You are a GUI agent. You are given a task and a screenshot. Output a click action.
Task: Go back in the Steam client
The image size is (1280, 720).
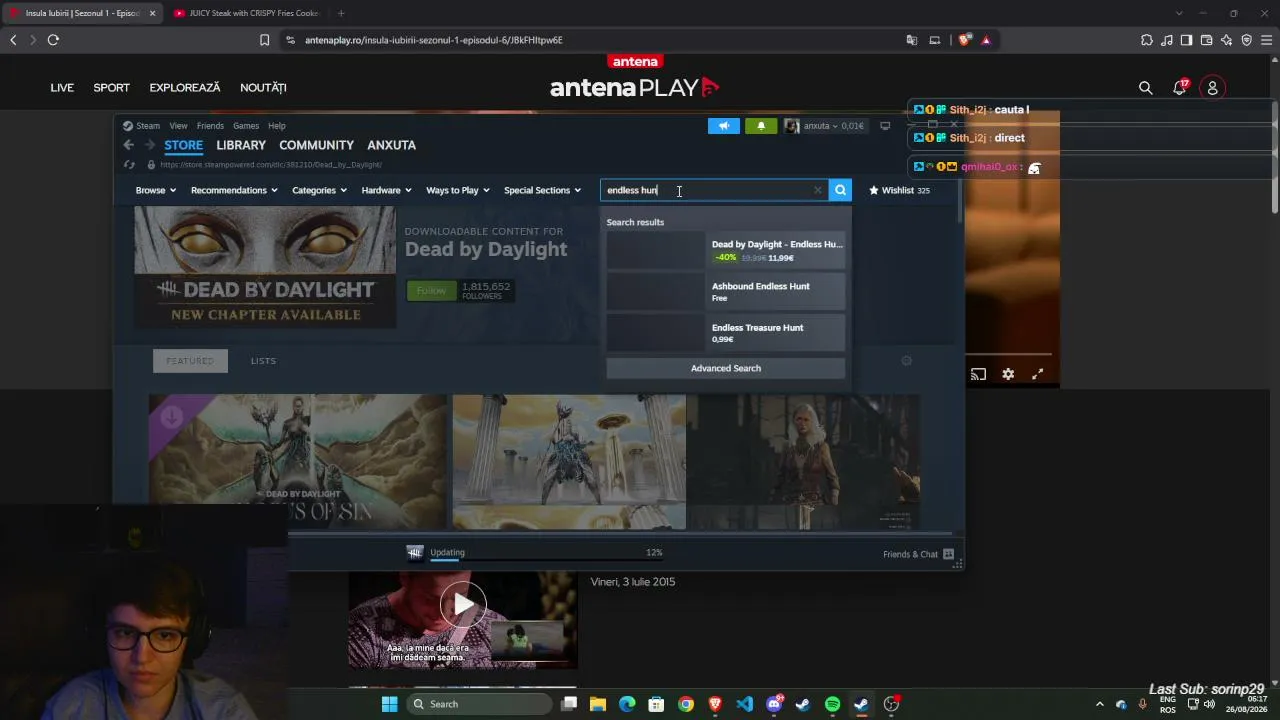tap(128, 145)
